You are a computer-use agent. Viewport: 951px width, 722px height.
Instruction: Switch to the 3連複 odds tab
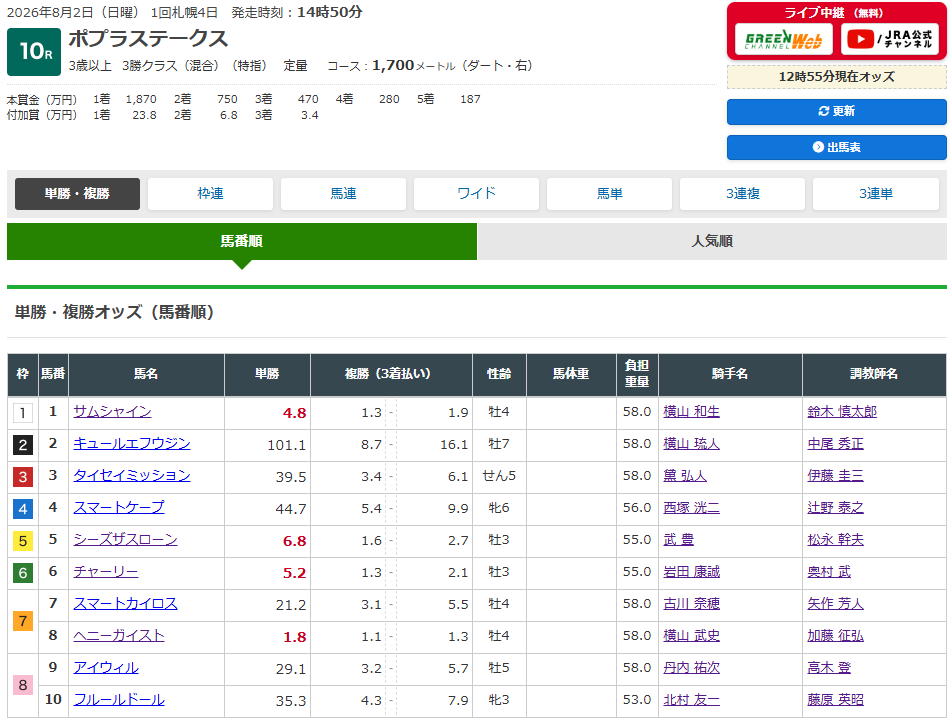[x=742, y=194]
